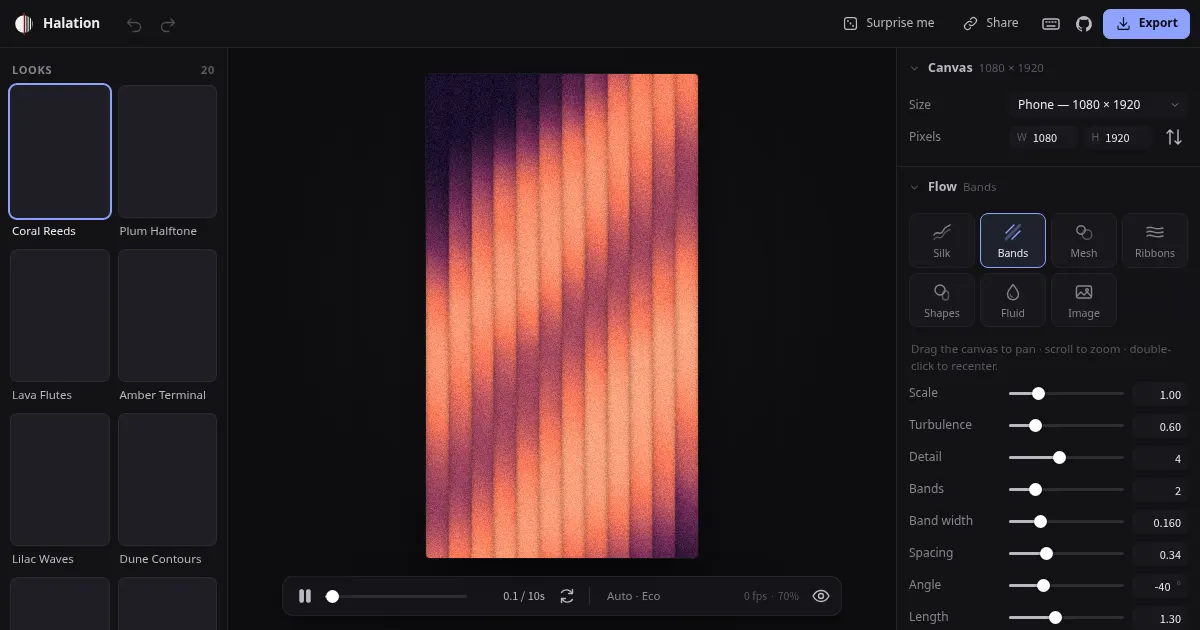Click the LOOKS panel heading
This screenshot has height=630, width=1200.
32,70
